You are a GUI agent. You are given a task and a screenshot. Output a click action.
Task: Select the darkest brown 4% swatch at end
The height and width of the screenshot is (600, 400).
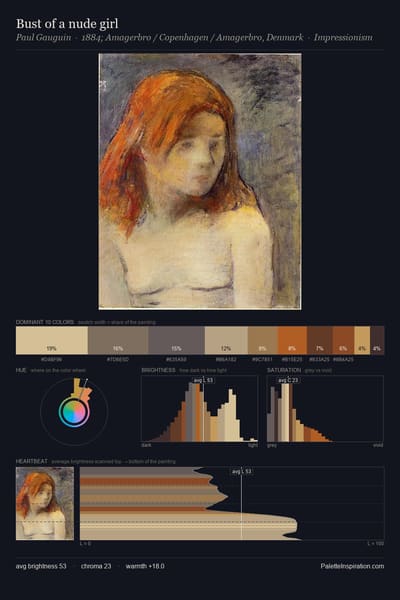377,340
